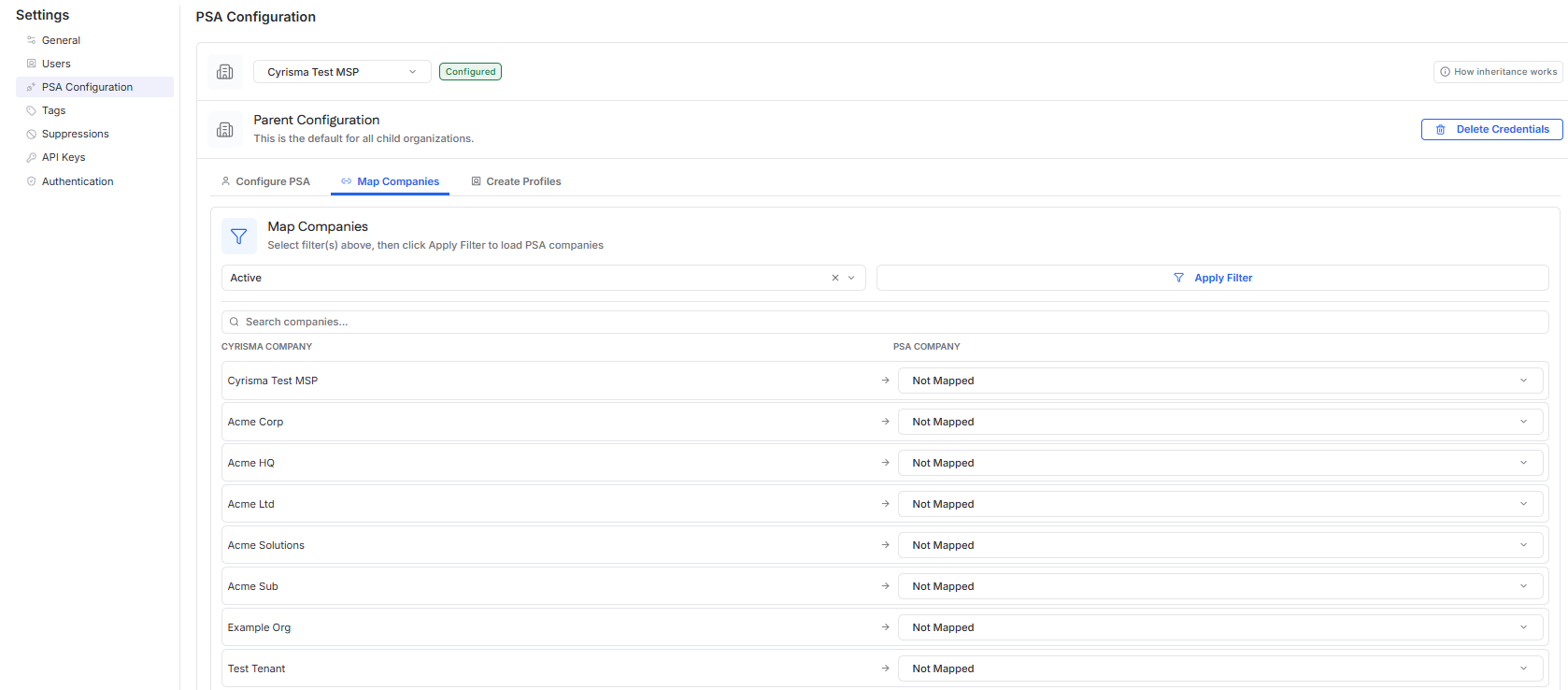Open Tags settings in sidebar
The width and height of the screenshot is (1568, 690).
[x=94, y=110]
